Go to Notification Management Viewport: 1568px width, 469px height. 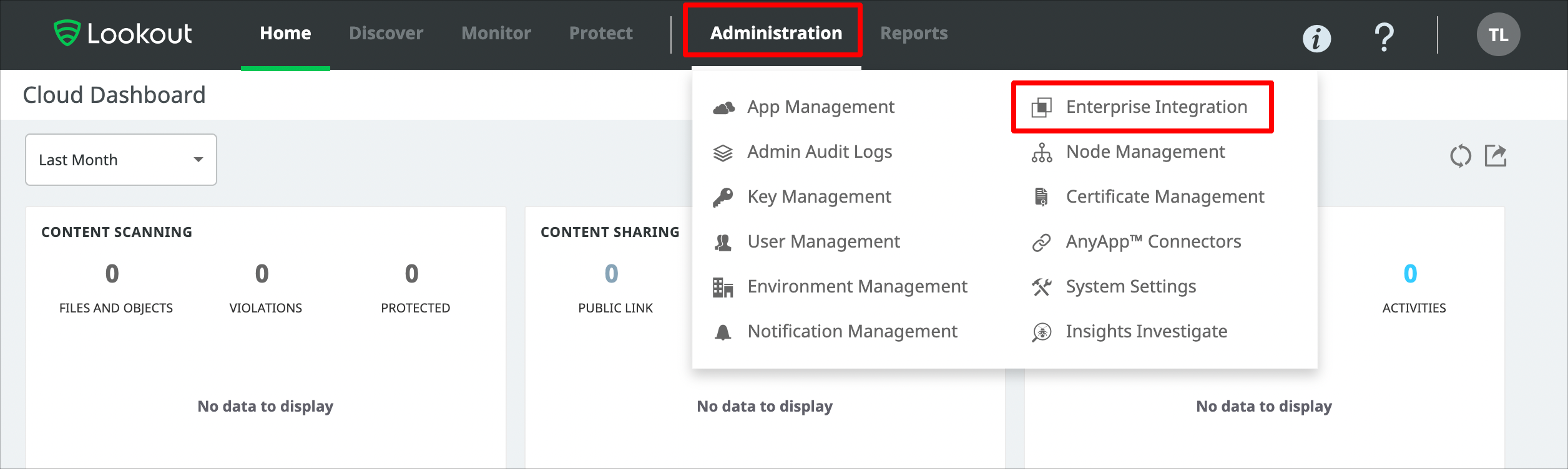coord(852,332)
